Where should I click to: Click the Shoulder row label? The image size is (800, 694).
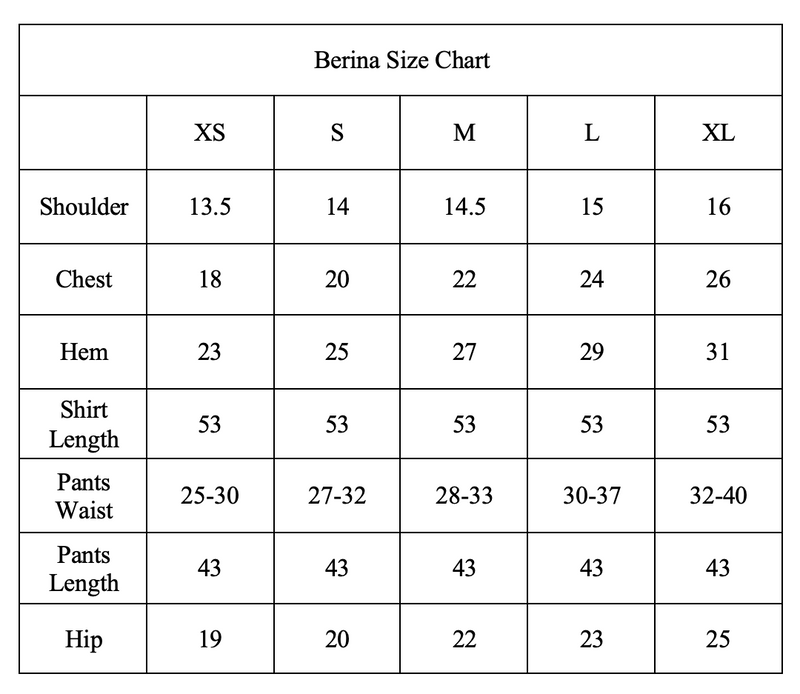(84, 207)
